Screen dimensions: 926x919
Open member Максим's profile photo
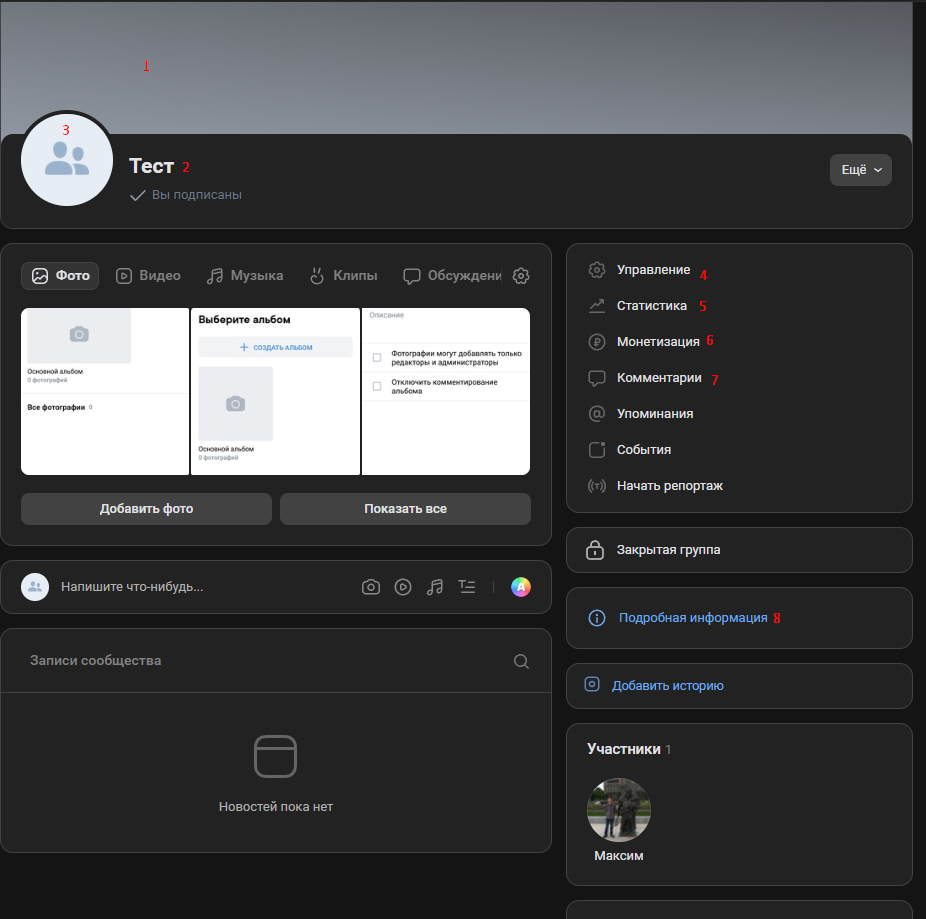(x=619, y=810)
